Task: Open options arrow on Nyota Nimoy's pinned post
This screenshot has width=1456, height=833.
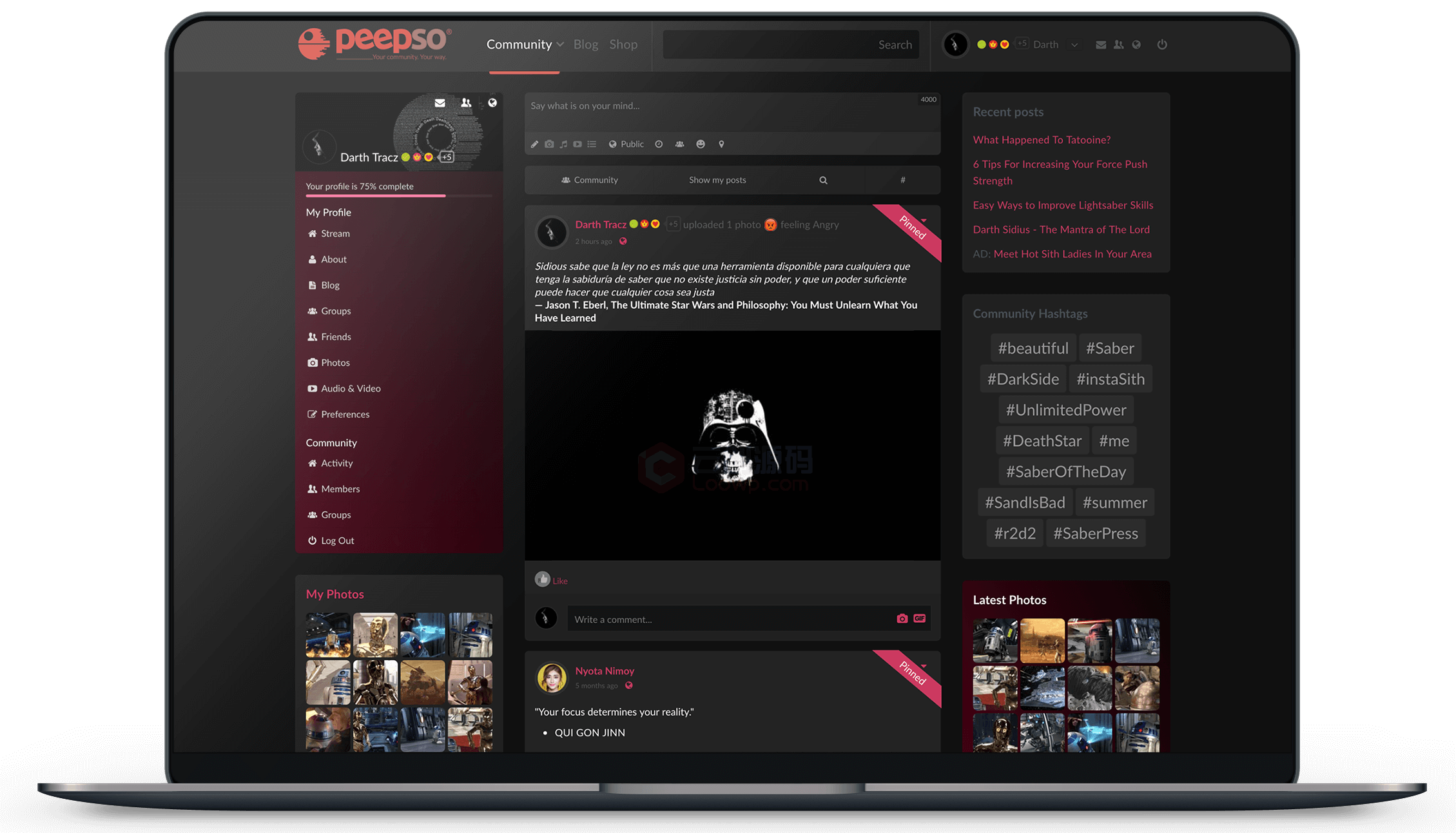Action: 924,667
